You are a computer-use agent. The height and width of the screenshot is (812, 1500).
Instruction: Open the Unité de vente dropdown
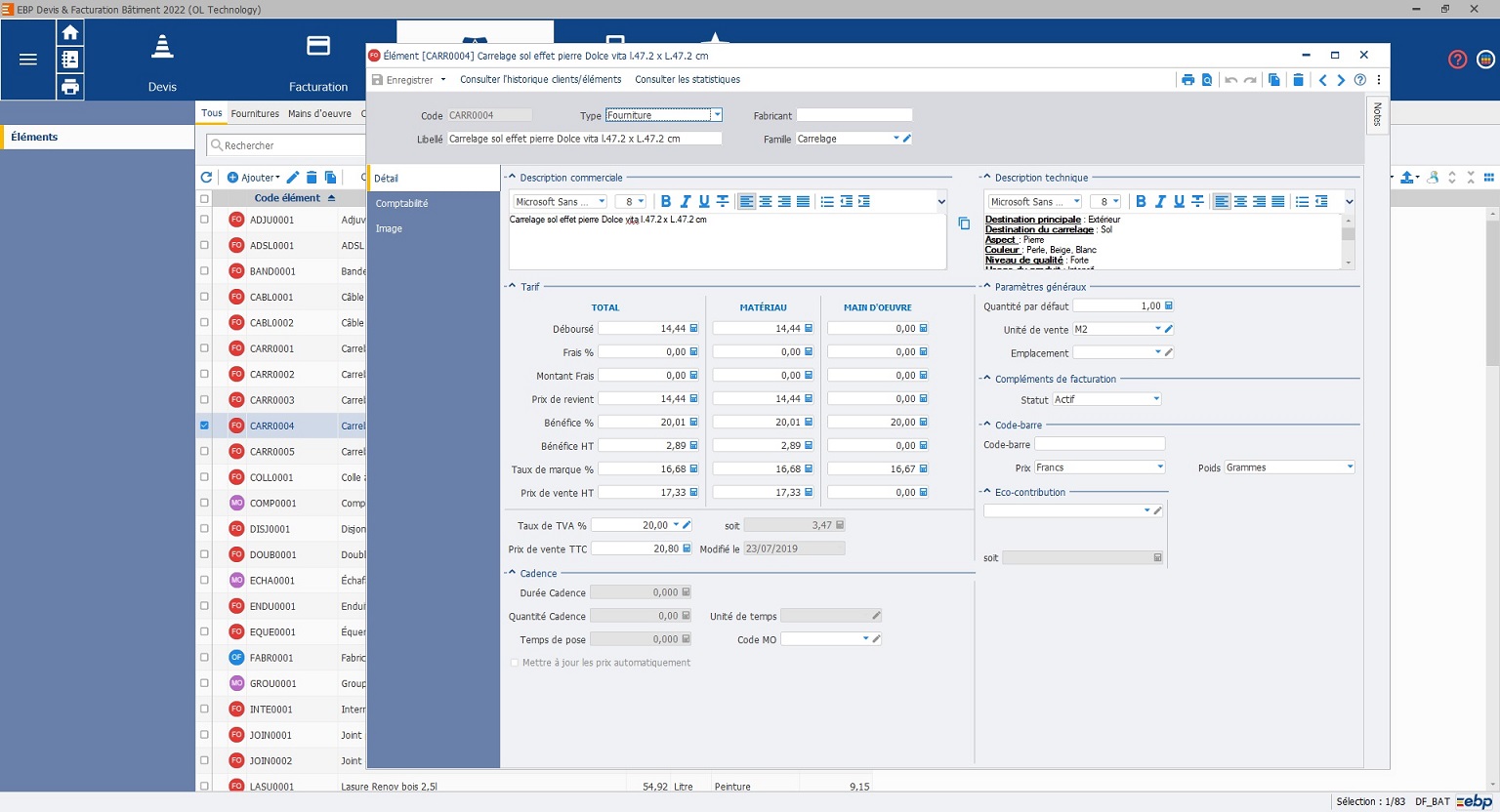(1158, 329)
